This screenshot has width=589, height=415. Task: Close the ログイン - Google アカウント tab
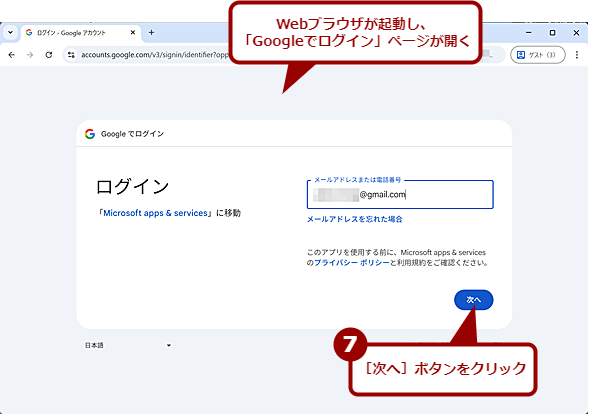coord(133,33)
